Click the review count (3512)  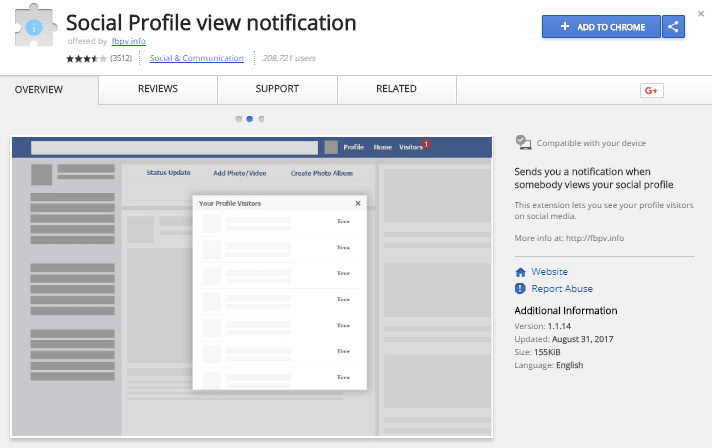tap(121, 58)
